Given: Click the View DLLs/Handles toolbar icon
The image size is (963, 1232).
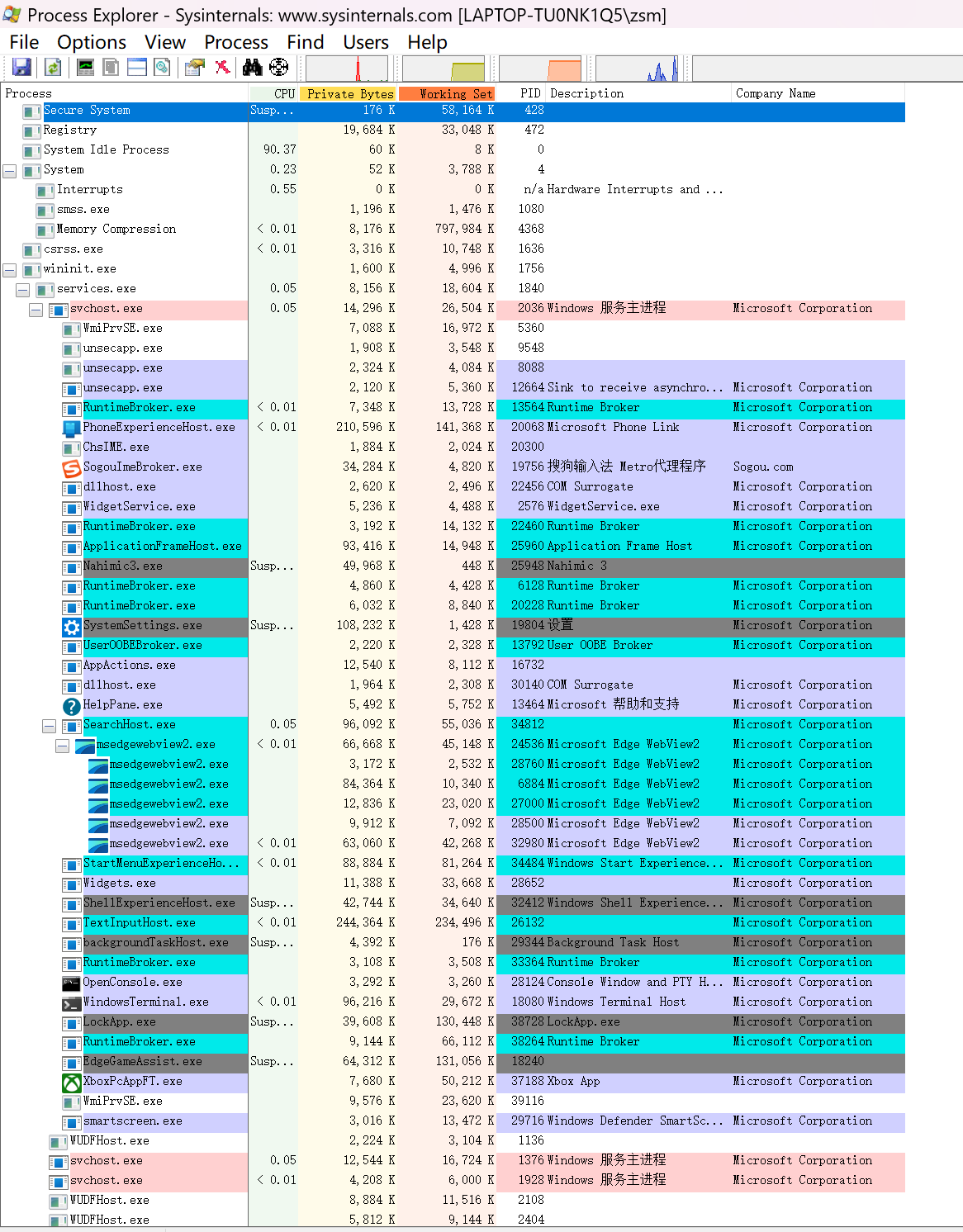Looking at the screenshot, I should [162, 68].
